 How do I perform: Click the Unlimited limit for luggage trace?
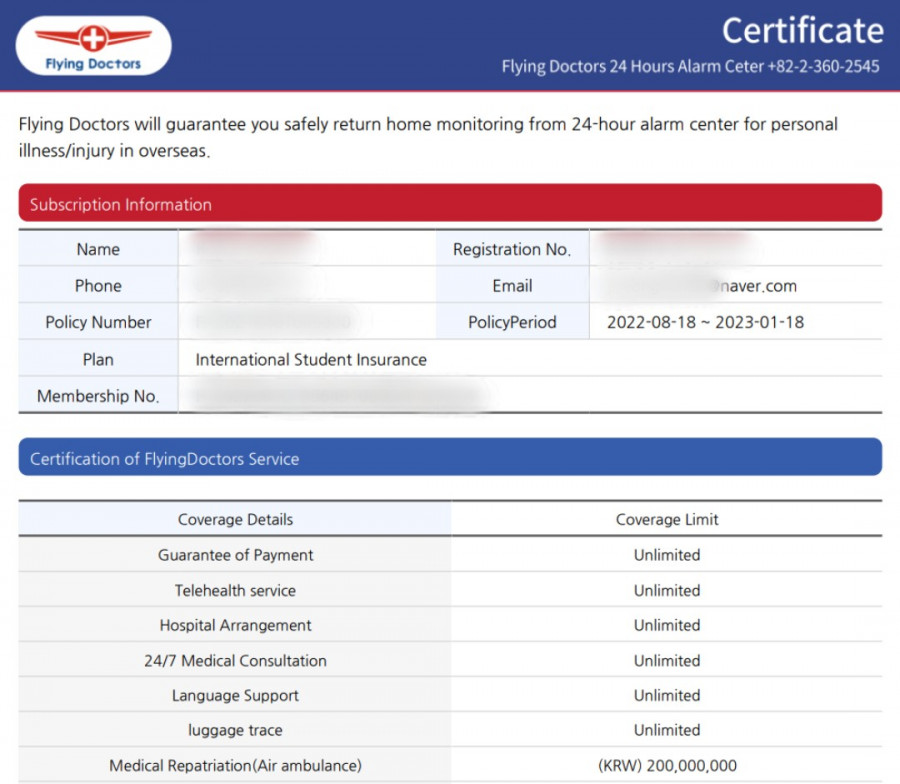pyautogui.click(x=667, y=730)
